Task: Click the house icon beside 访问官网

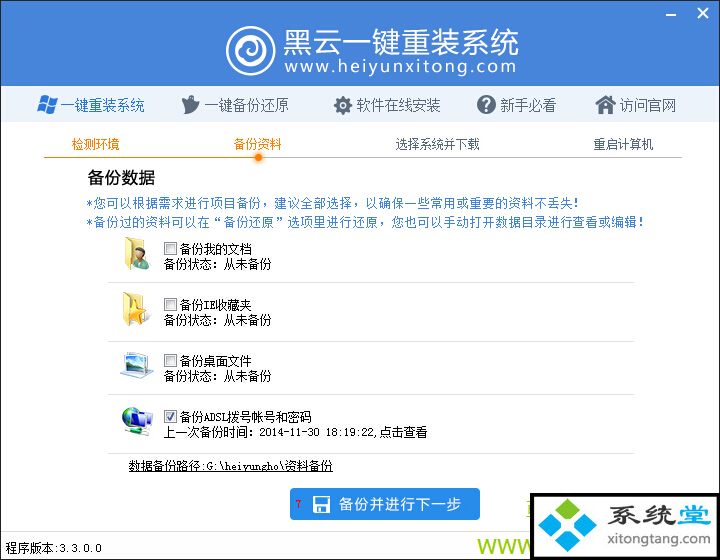Action: 605,105
